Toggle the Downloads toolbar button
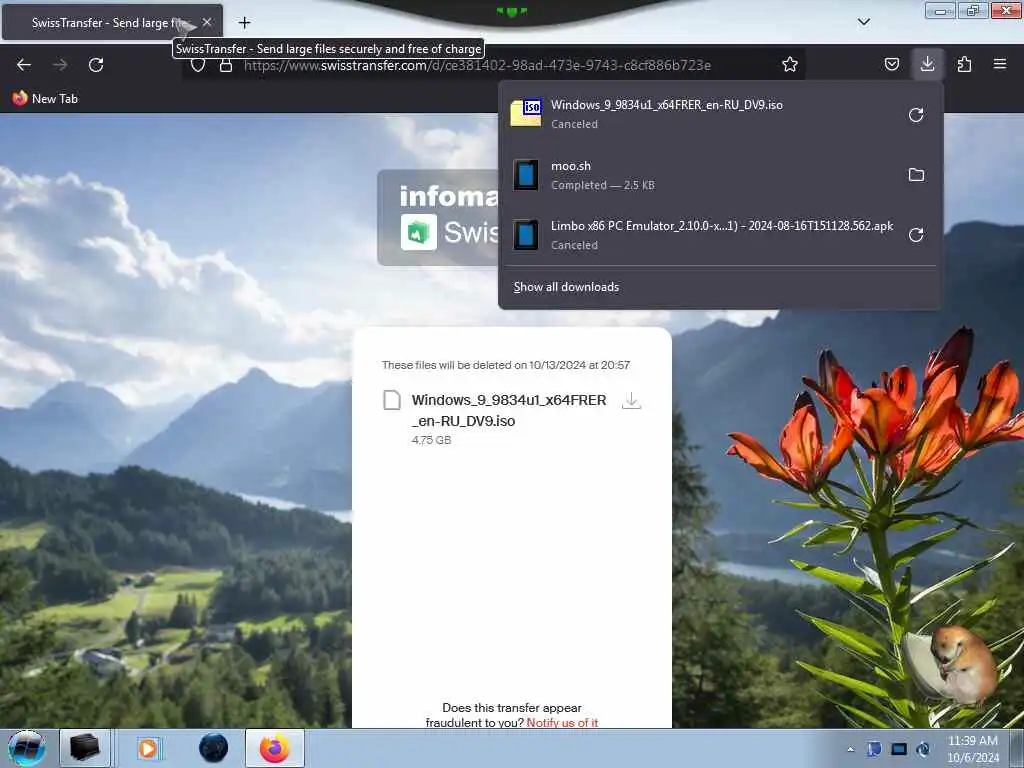This screenshot has height=768, width=1024. 927,64
